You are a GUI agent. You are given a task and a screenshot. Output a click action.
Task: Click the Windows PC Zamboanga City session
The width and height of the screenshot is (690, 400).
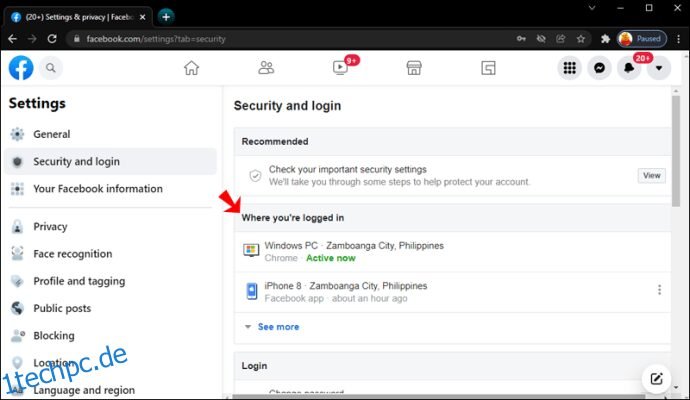tap(452, 252)
